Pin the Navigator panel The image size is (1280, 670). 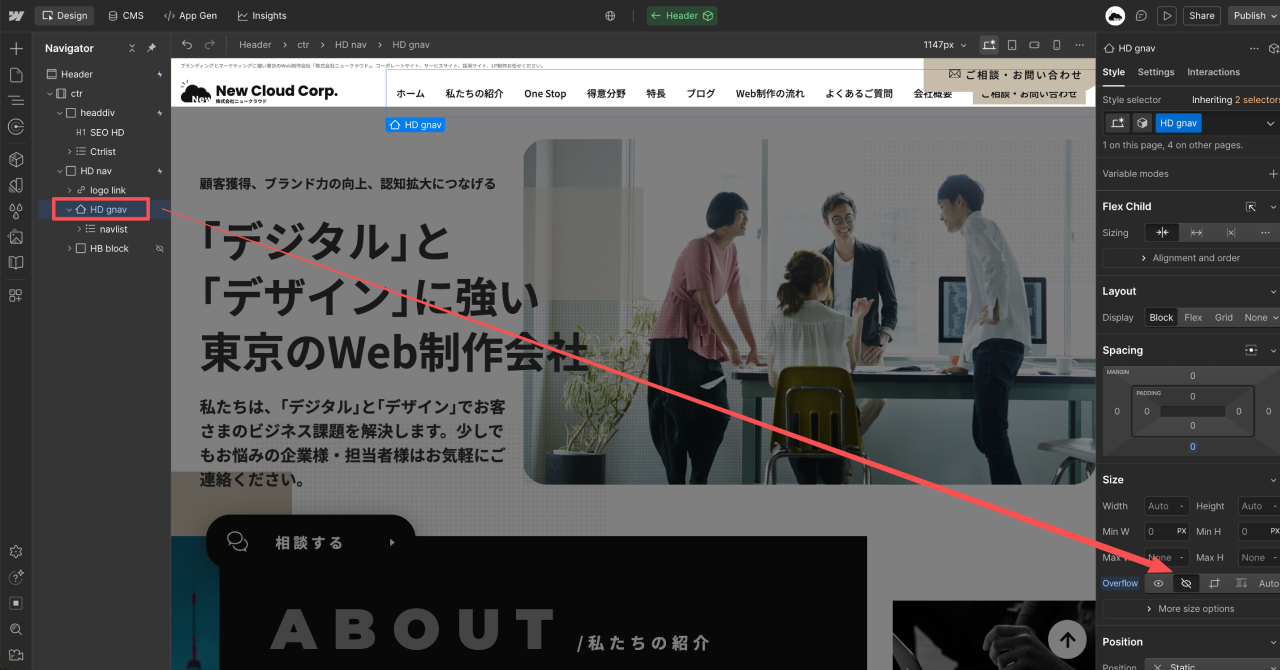(x=152, y=48)
